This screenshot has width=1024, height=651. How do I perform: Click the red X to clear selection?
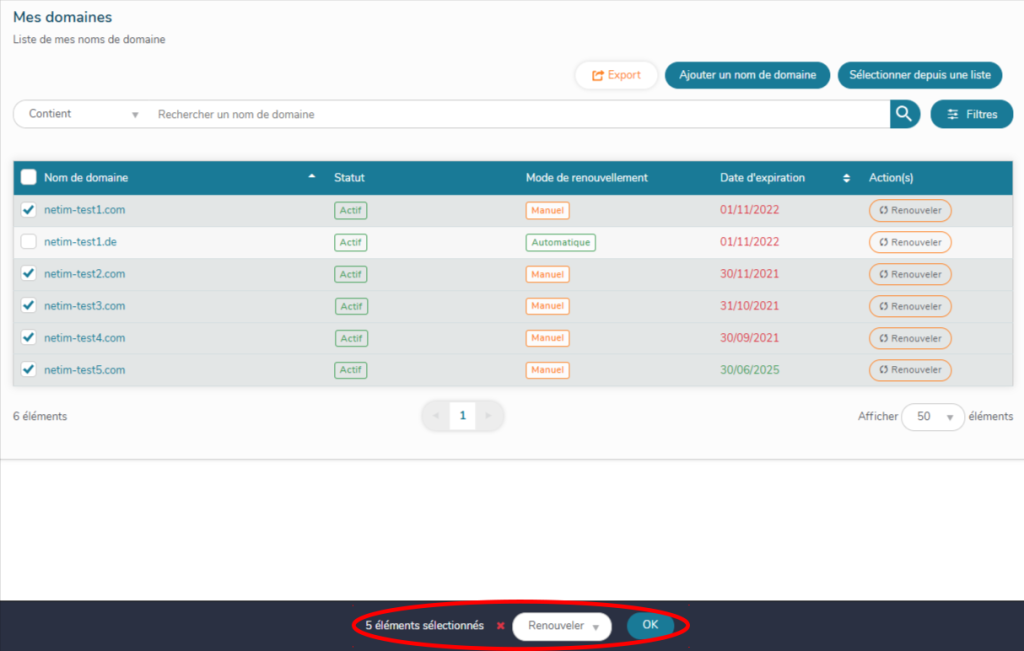(500, 626)
